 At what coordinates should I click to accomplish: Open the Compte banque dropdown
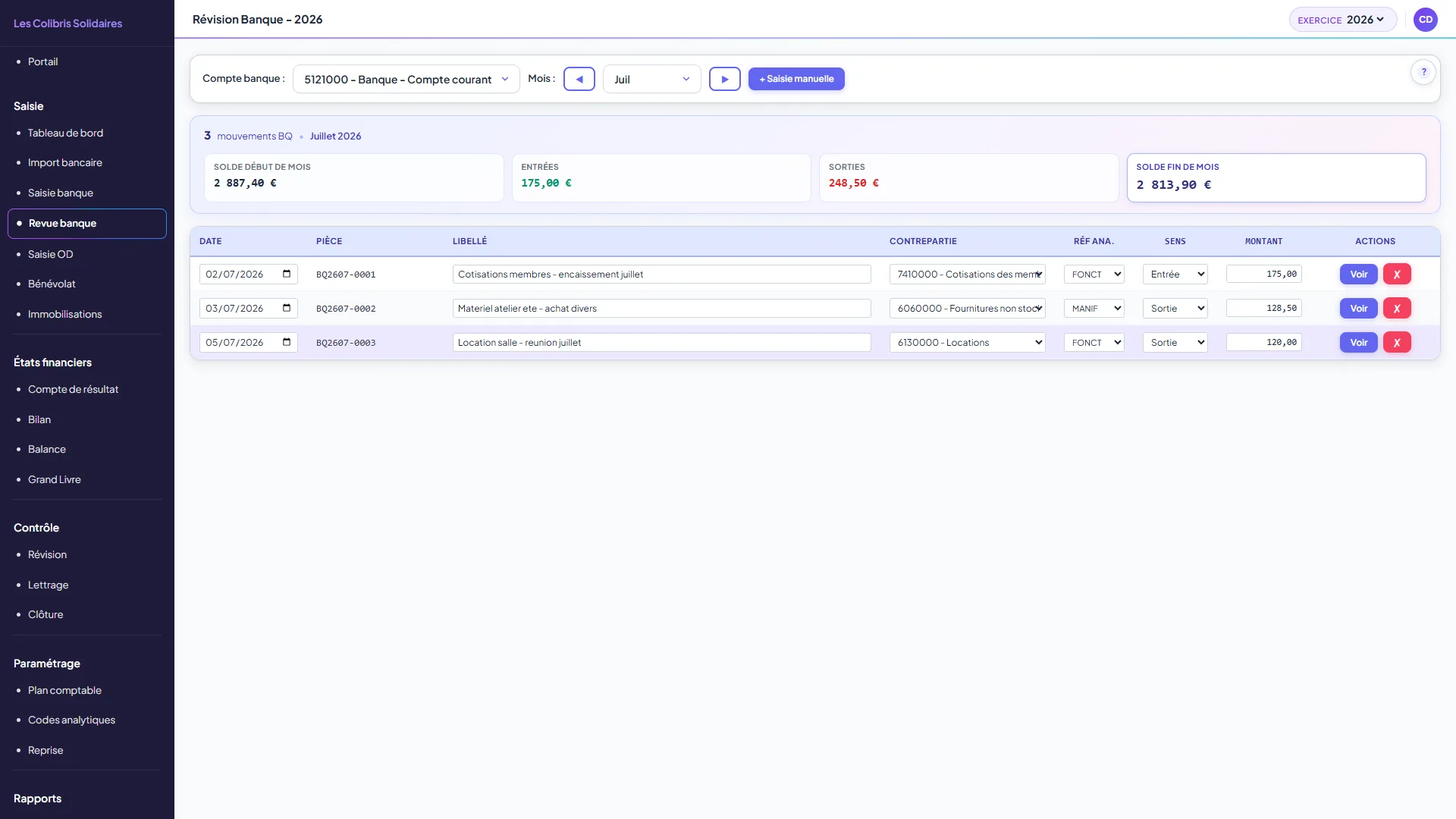click(406, 79)
